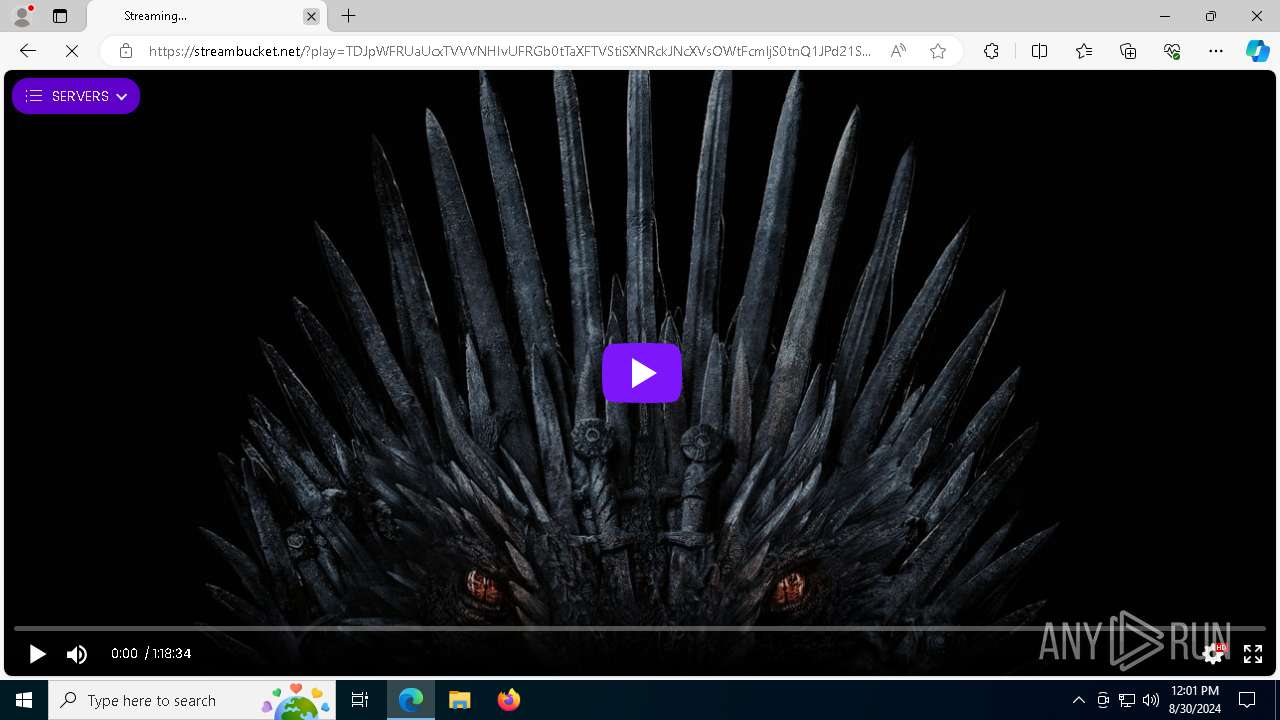The image size is (1280, 720).
Task: Open tab actions menu
Action: (x=60, y=16)
